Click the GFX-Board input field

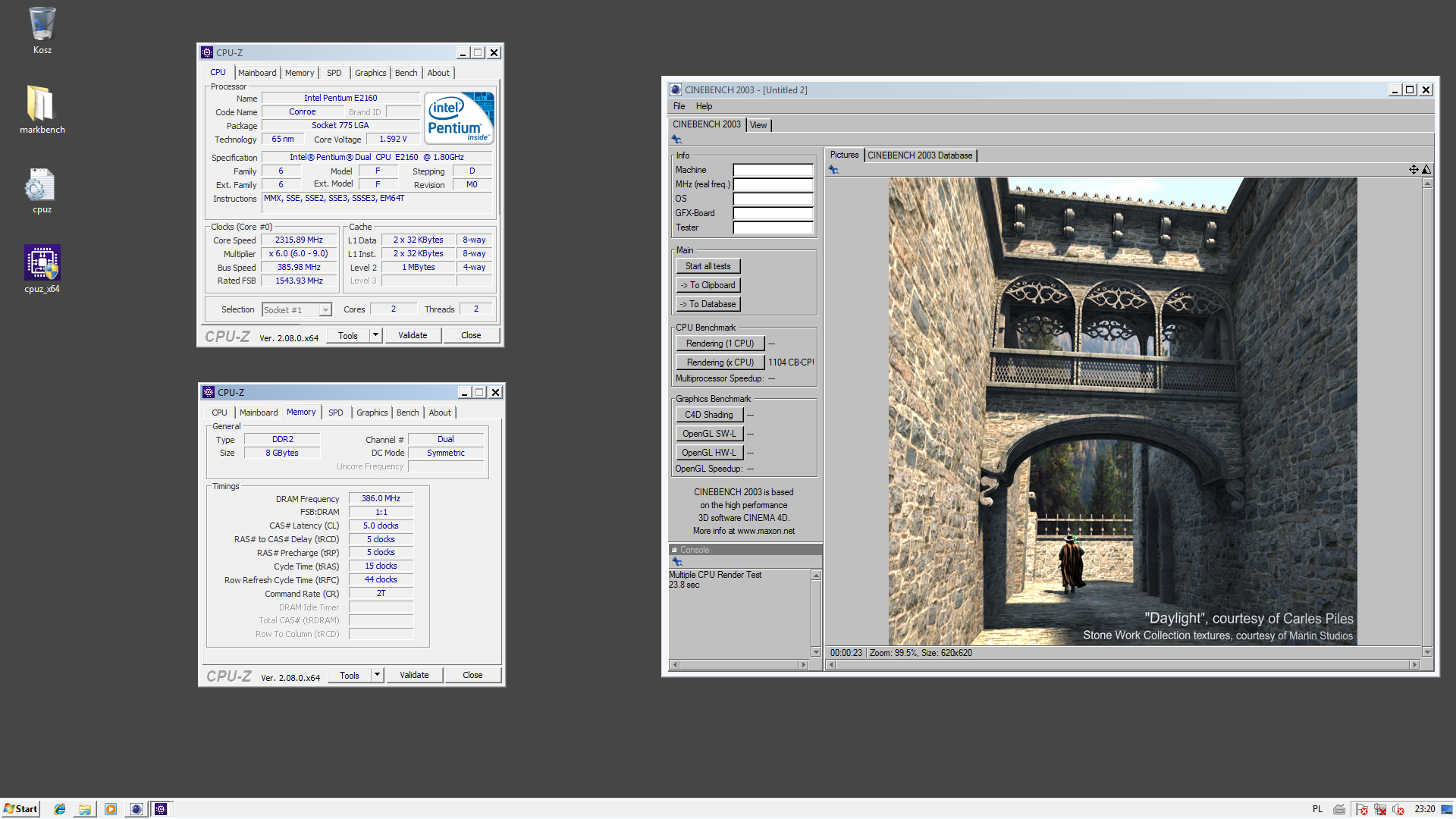773,213
